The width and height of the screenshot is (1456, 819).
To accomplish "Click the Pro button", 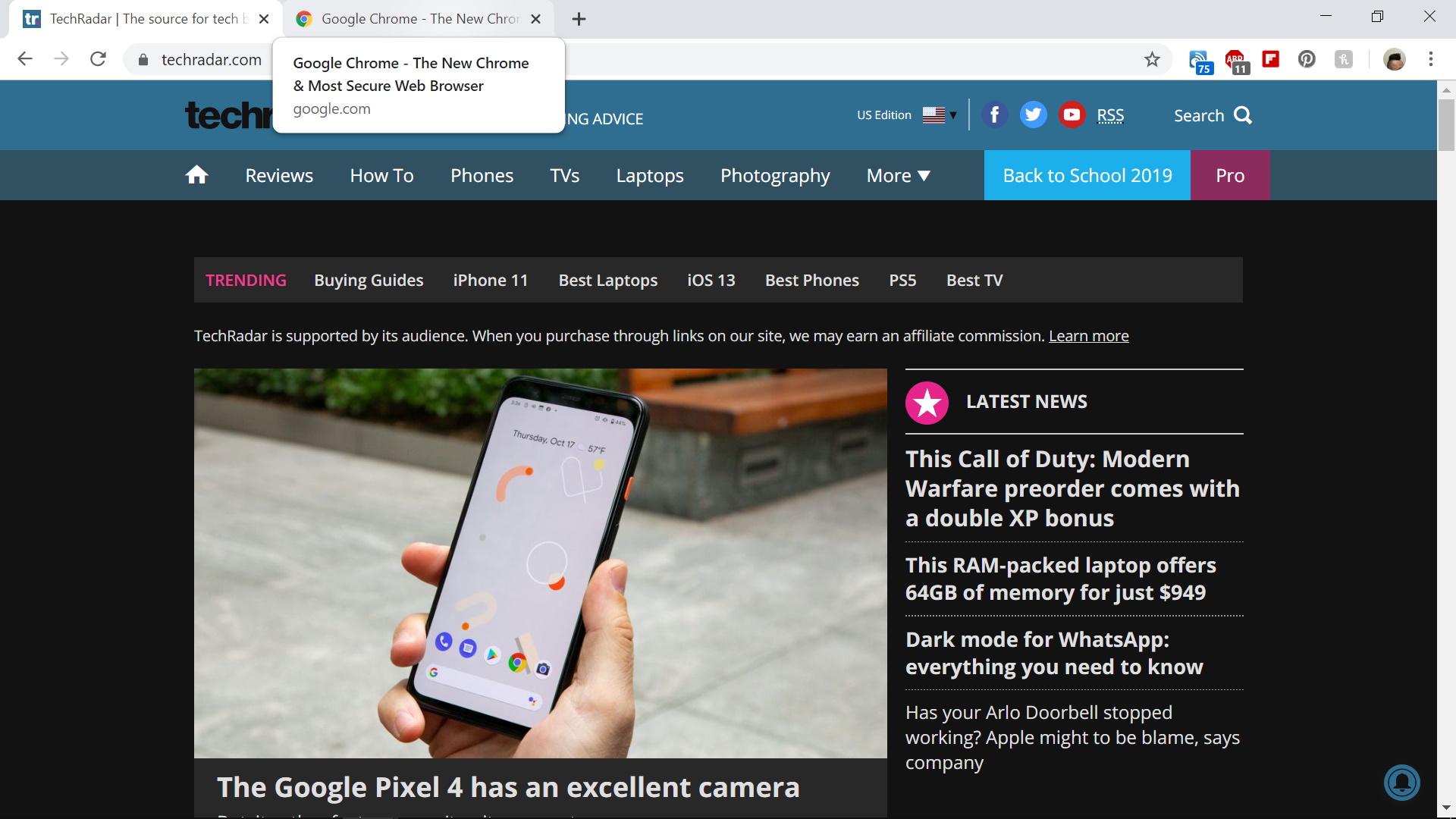I will (1230, 175).
